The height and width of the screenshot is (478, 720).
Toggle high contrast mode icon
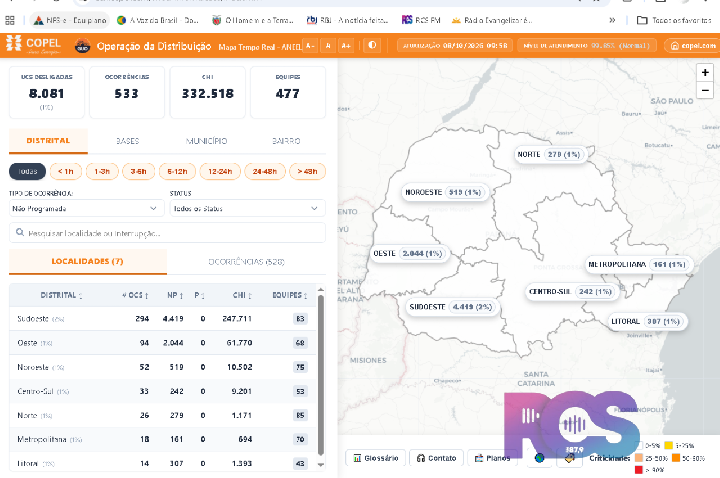(372, 45)
